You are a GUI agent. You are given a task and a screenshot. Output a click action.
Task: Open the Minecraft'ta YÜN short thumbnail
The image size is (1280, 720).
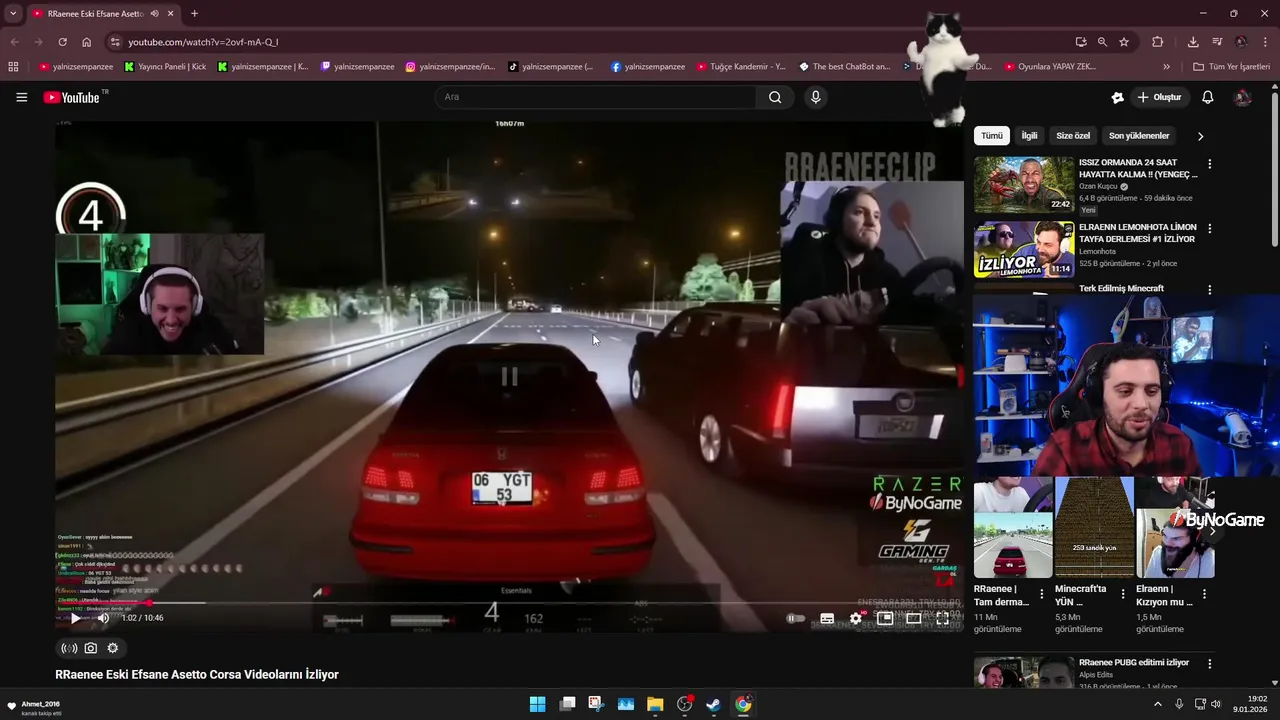(x=1094, y=527)
